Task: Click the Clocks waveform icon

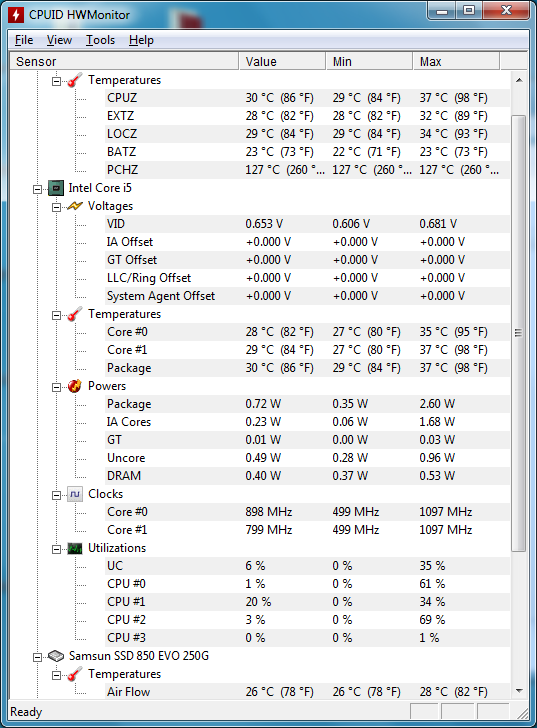Action: pyautogui.click(x=75, y=494)
